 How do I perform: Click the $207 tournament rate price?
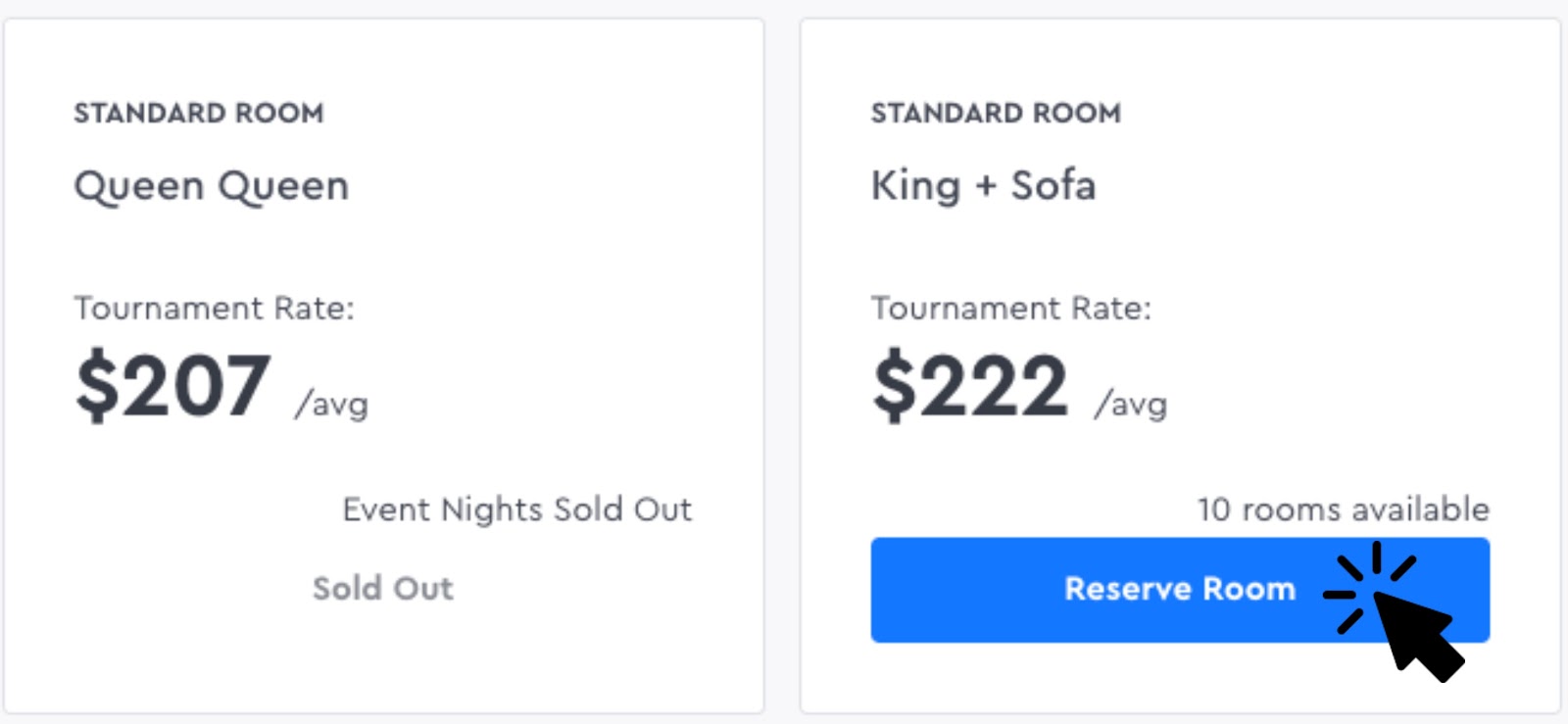click(x=173, y=386)
